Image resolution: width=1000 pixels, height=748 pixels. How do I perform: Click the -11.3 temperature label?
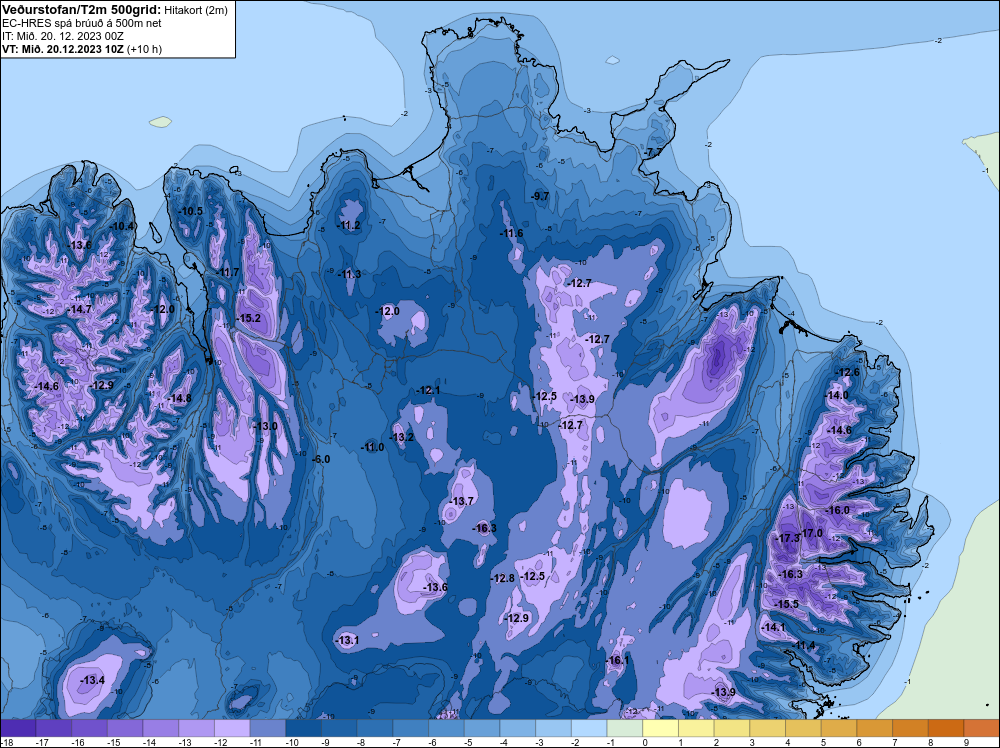(x=349, y=274)
